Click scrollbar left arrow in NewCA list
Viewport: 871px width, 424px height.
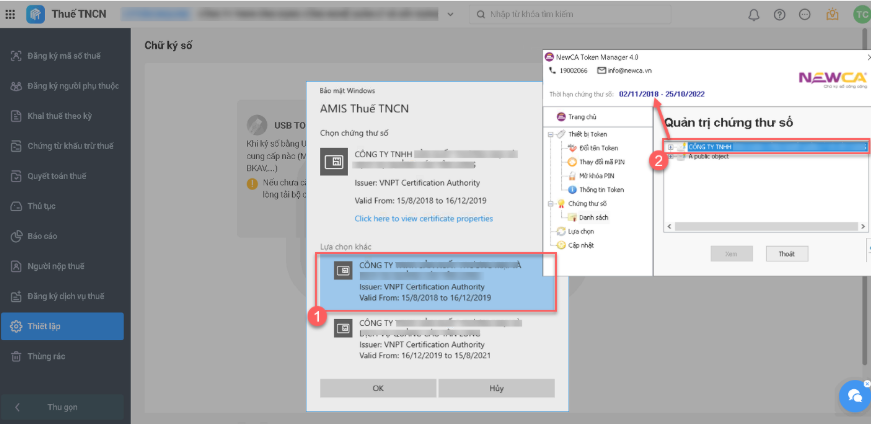pyautogui.click(x=668, y=227)
